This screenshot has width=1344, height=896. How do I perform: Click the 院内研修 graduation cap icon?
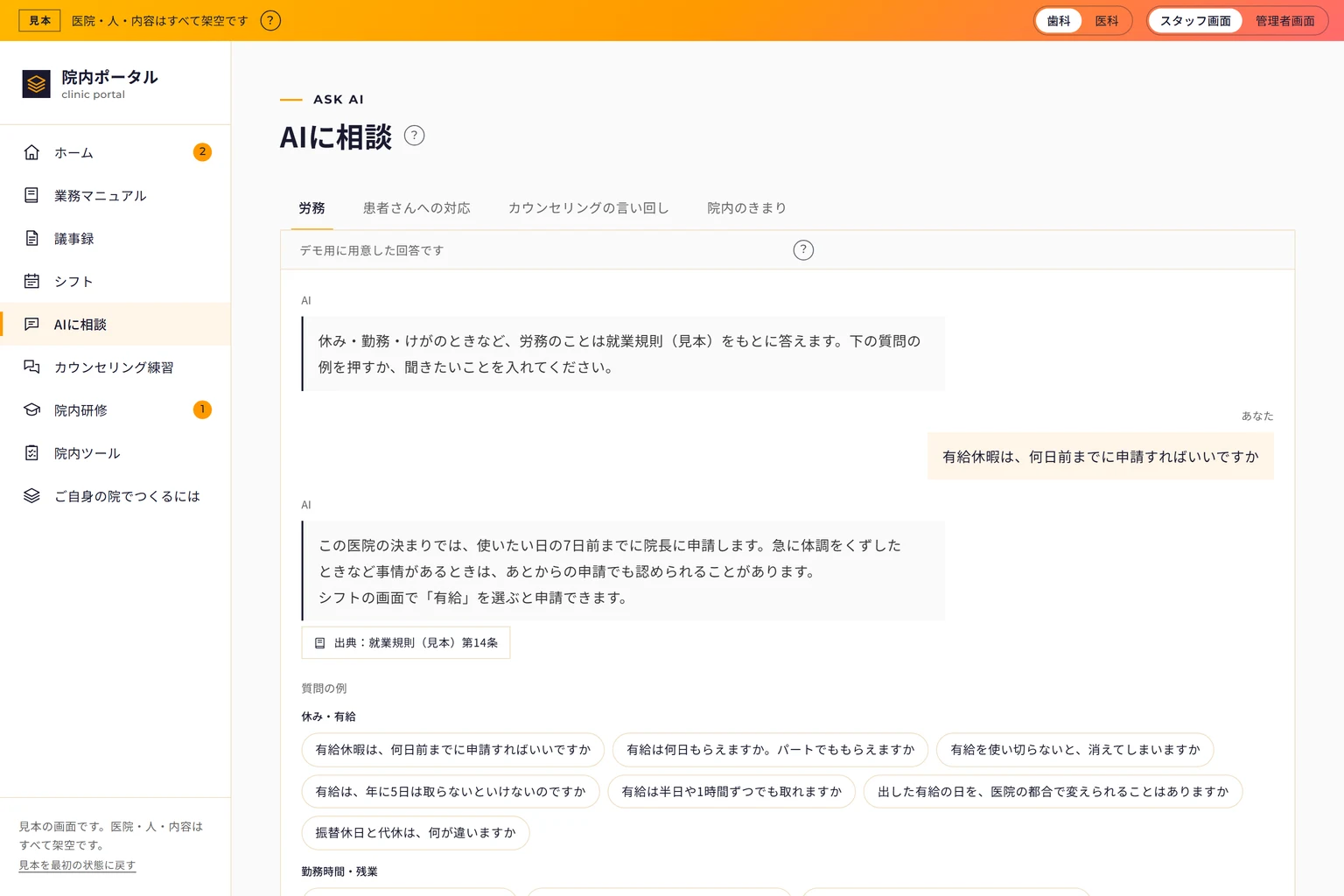[x=31, y=409]
